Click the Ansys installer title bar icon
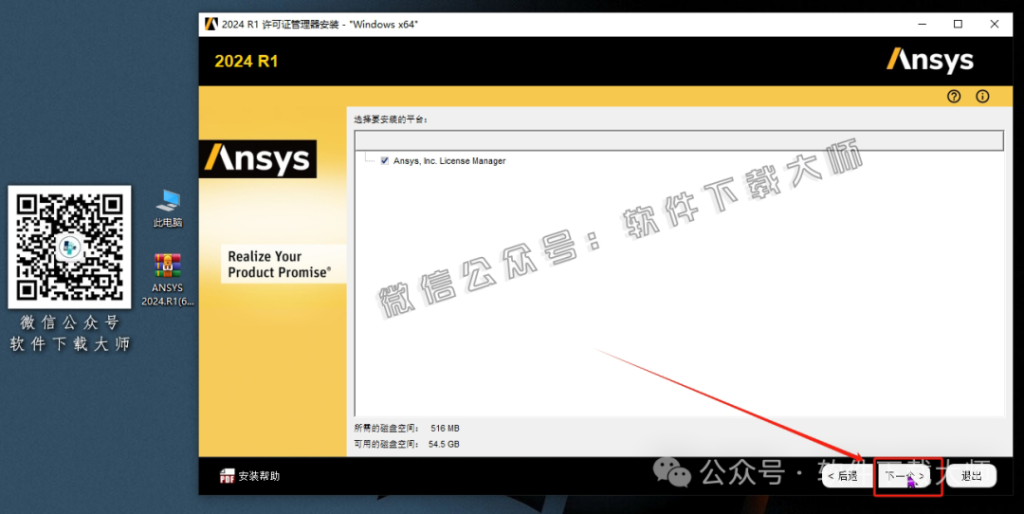 click(211, 24)
